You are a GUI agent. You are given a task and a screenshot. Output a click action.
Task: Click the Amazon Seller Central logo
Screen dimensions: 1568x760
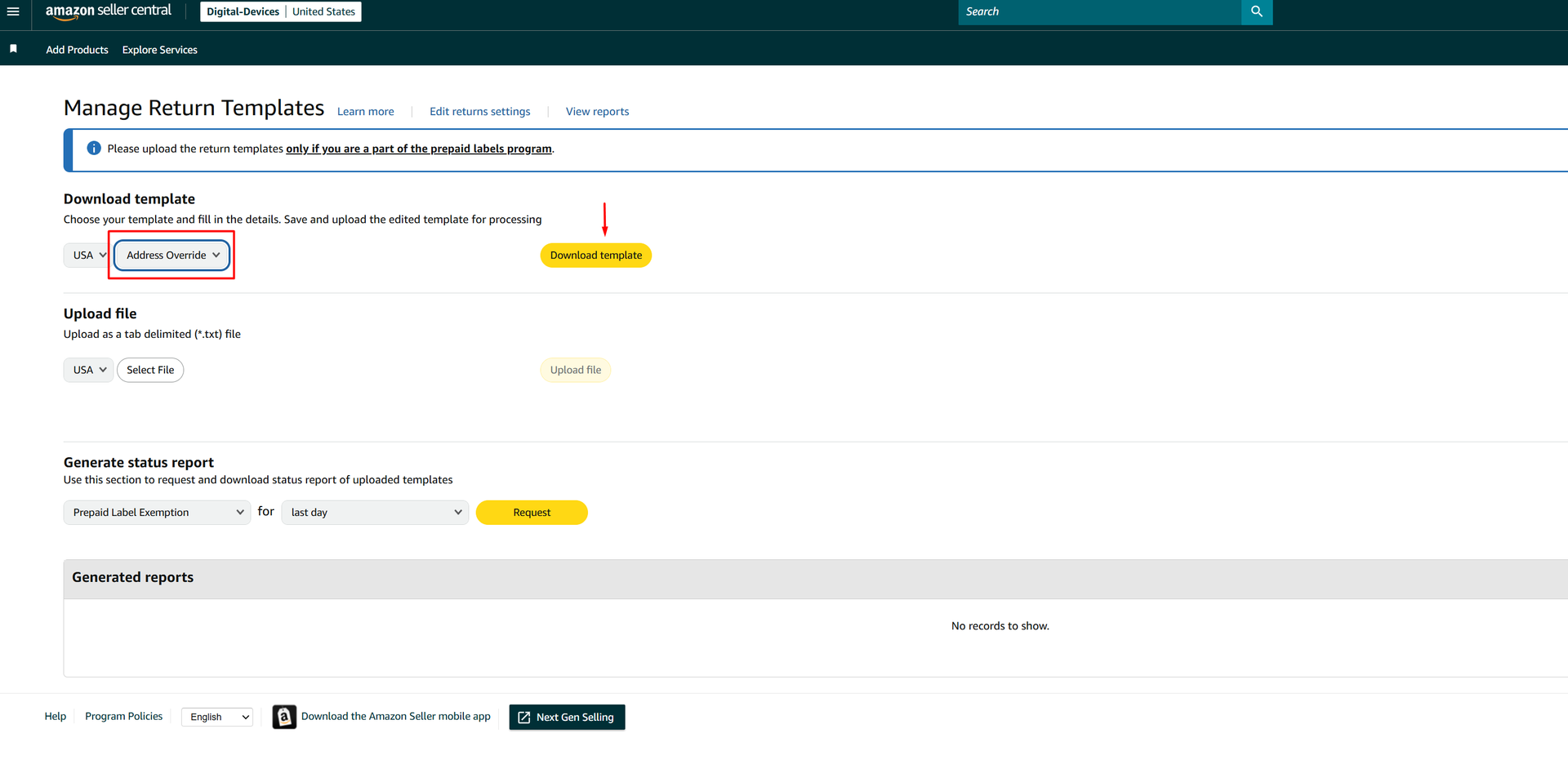pyautogui.click(x=109, y=11)
